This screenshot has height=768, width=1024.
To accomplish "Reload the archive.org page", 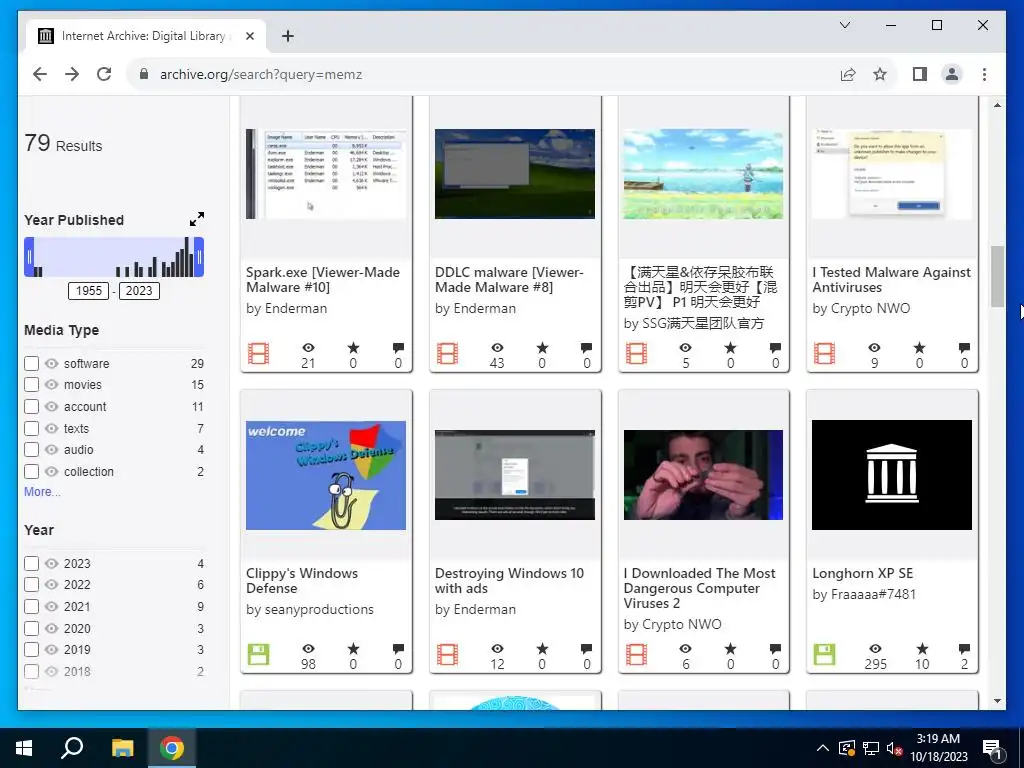I will [104, 74].
